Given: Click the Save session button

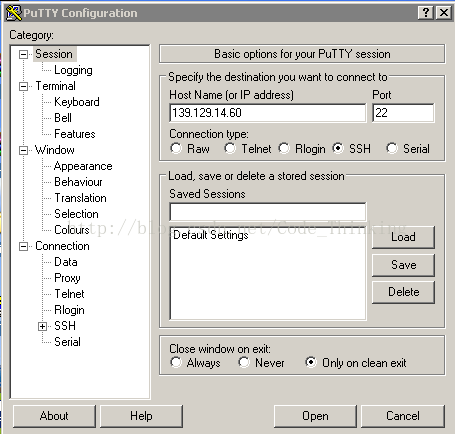Looking at the screenshot, I should click(x=403, y=265).
